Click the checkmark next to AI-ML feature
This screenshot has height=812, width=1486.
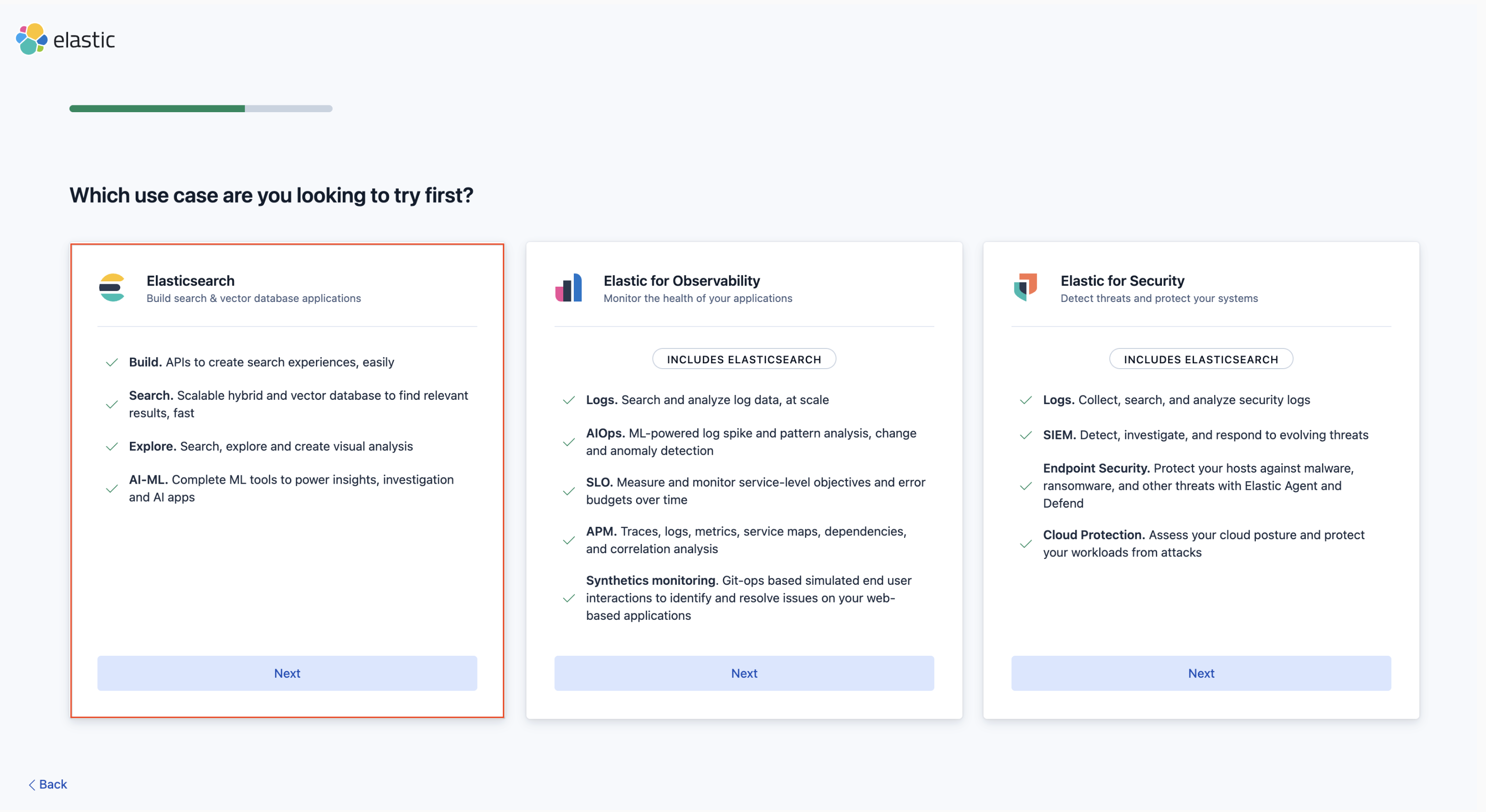point(111,488)
